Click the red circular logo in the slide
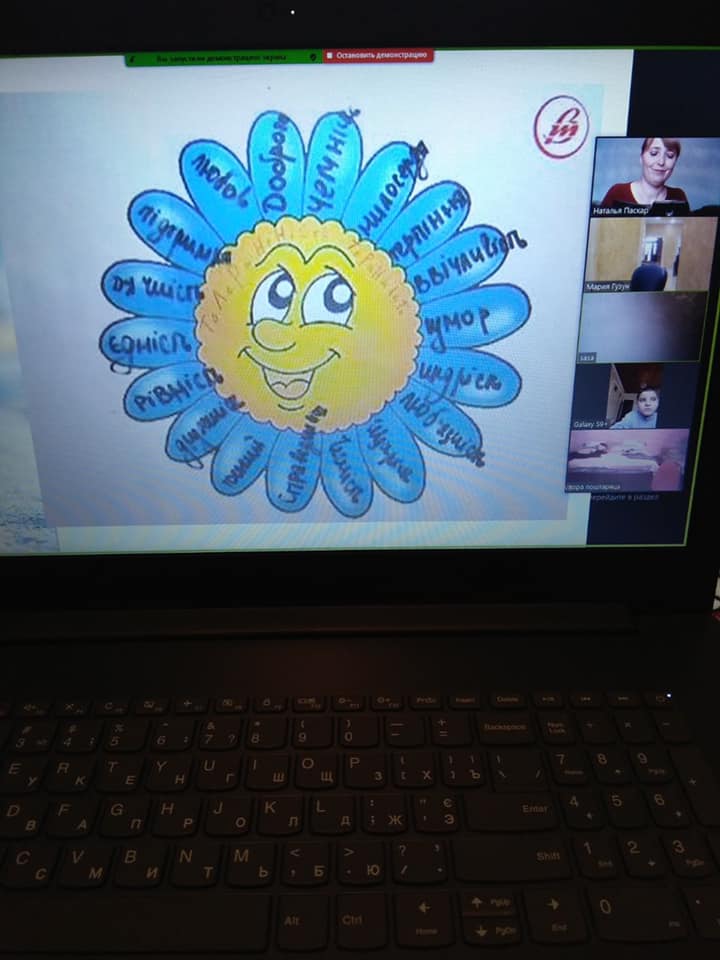 560,126
